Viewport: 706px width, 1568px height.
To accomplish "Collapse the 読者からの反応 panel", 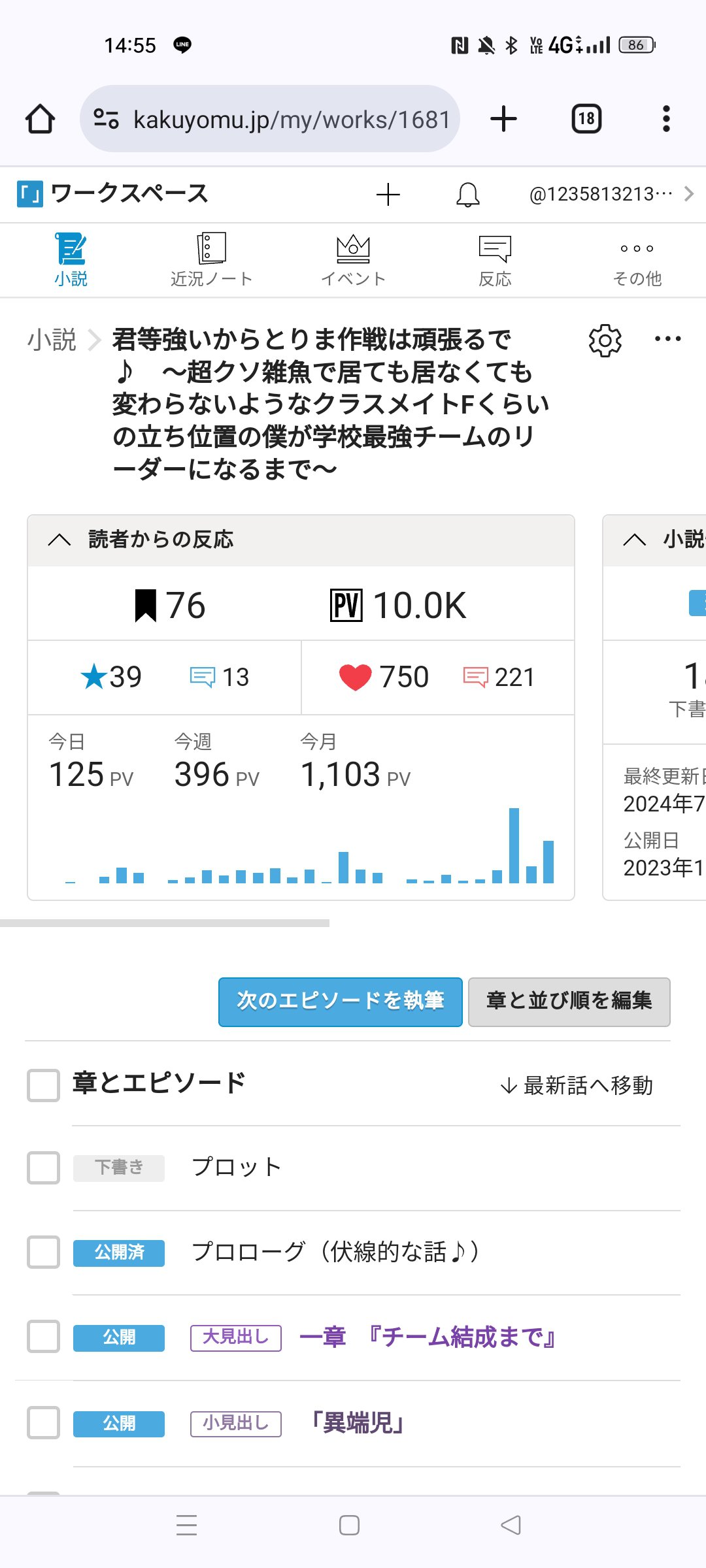I will click(x=59, y=540).
